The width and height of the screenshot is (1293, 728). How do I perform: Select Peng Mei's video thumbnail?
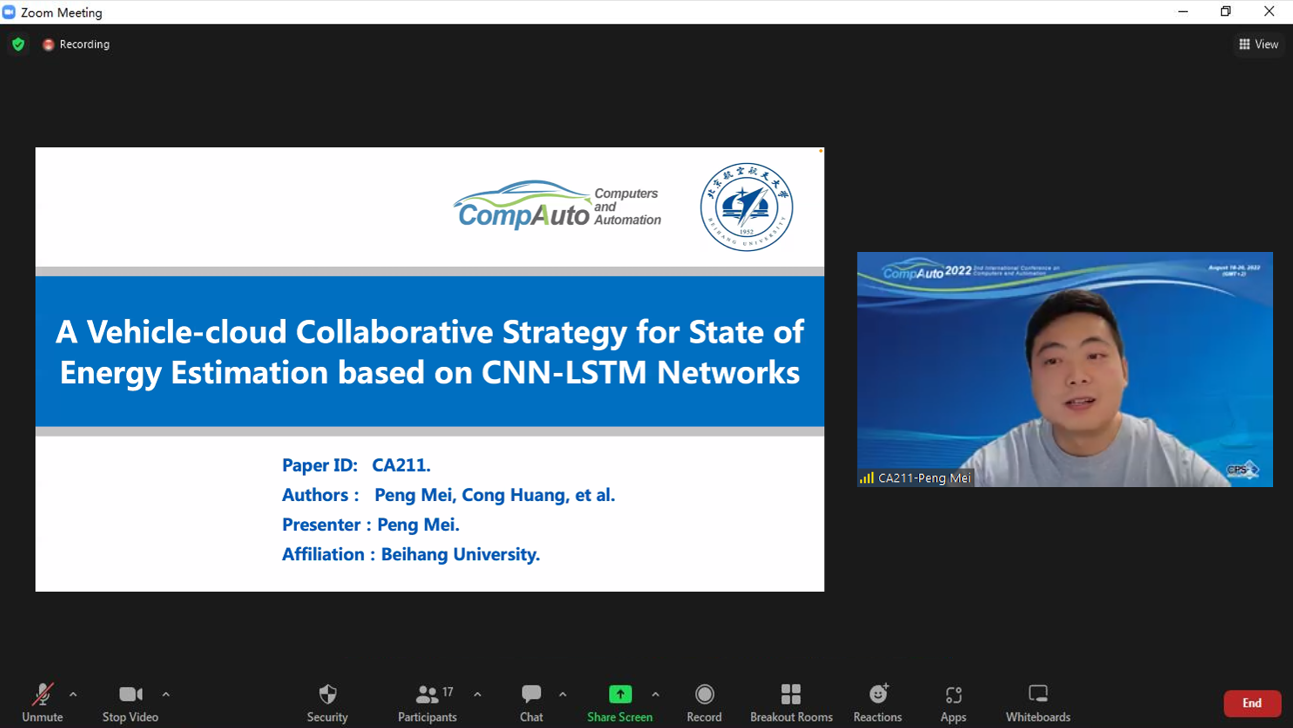coord(1065,369)
